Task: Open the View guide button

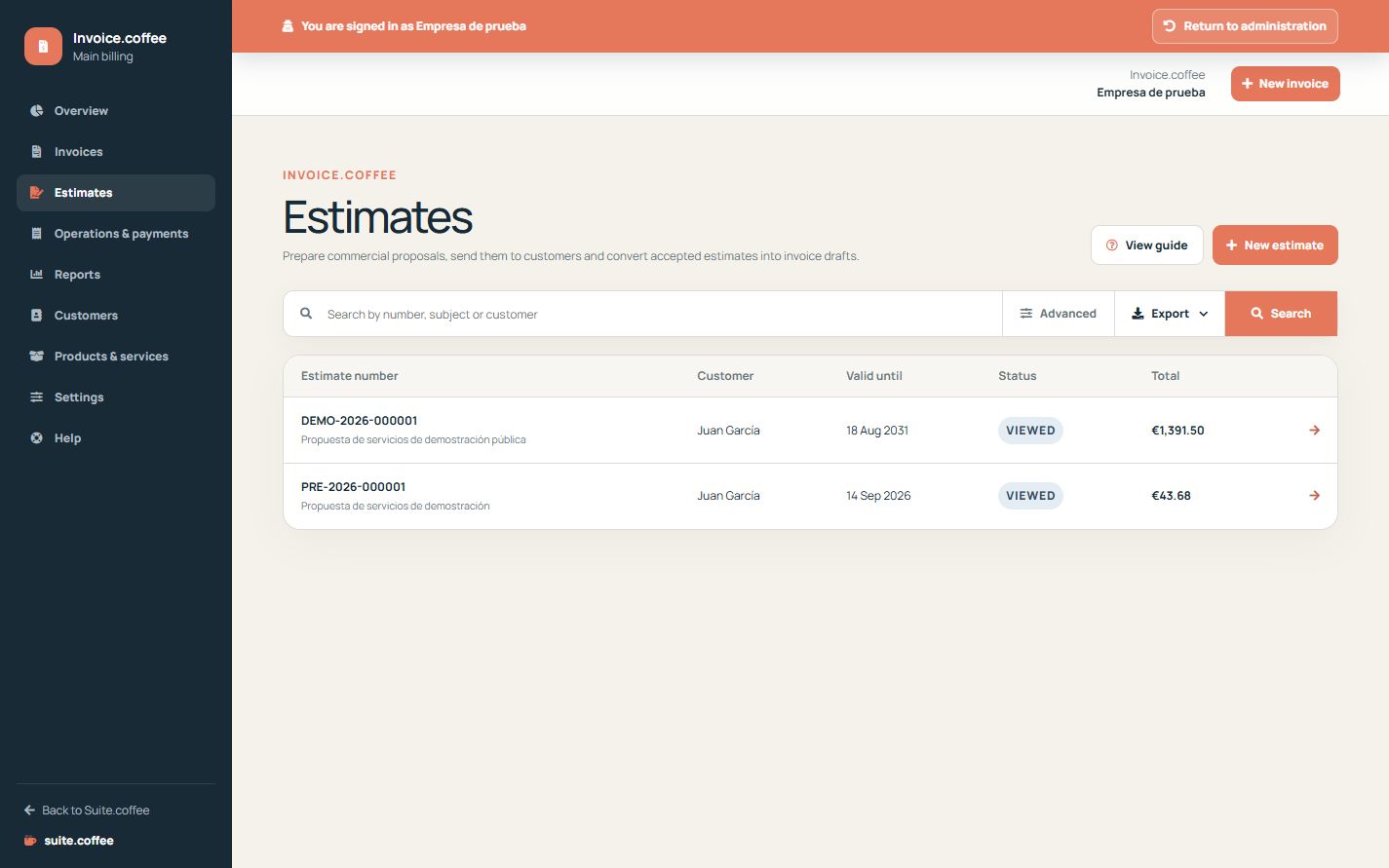Action: [x=1147, y=245]
